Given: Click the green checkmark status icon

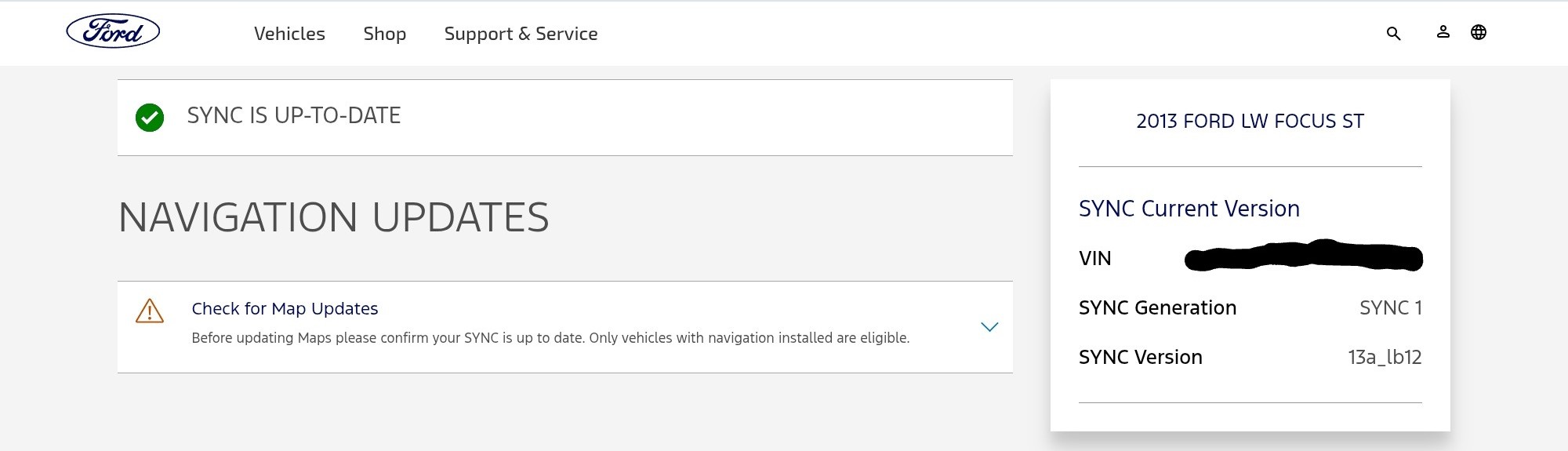Looking at the screenshot, I should pos(150,118).
